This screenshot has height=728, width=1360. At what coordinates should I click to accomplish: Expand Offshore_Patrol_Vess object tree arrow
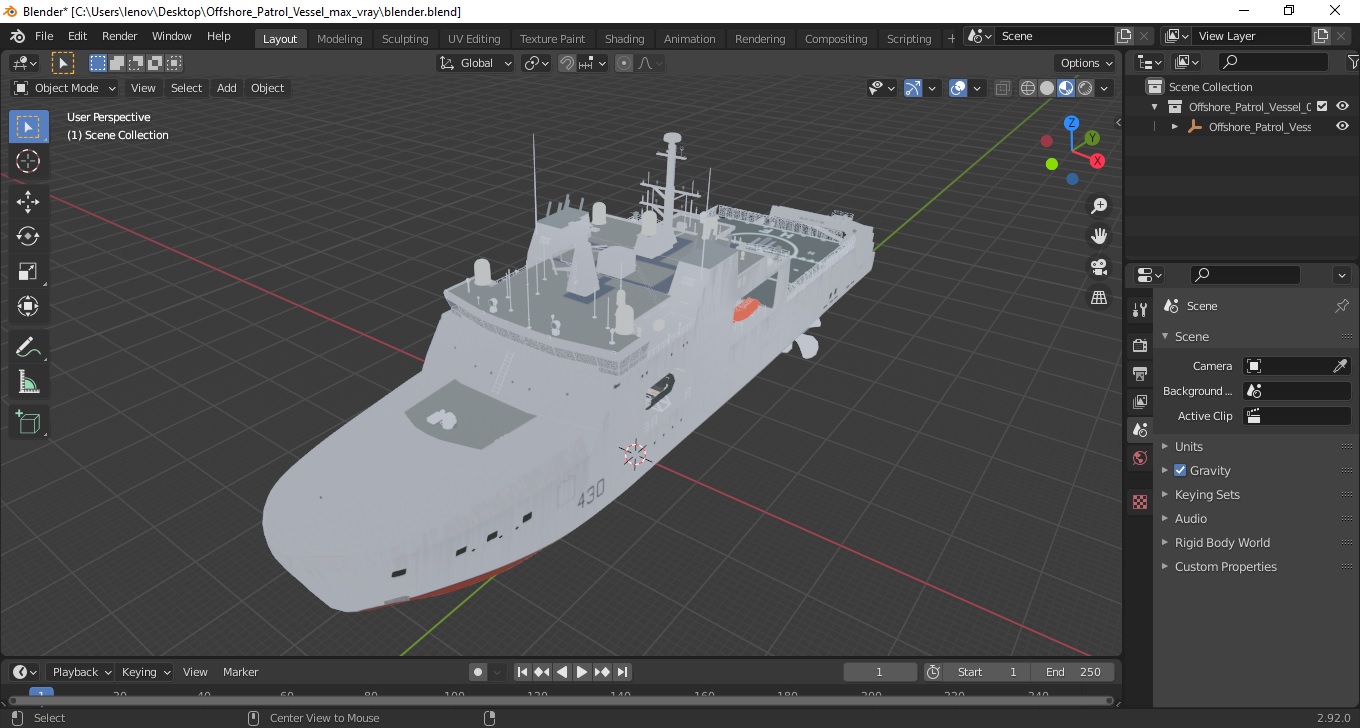[1175, 127]
